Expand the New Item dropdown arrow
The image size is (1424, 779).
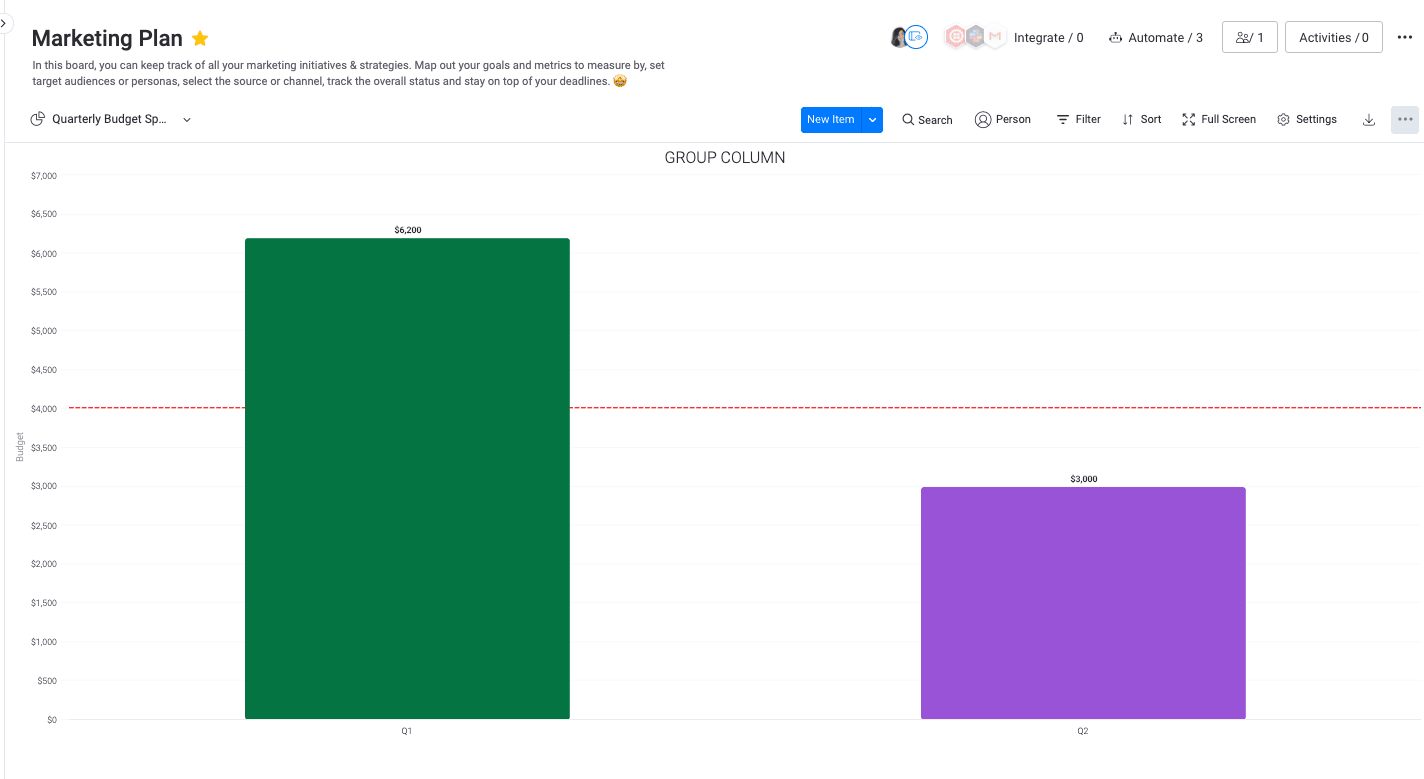pyautogui.click(x=871, y=119)
